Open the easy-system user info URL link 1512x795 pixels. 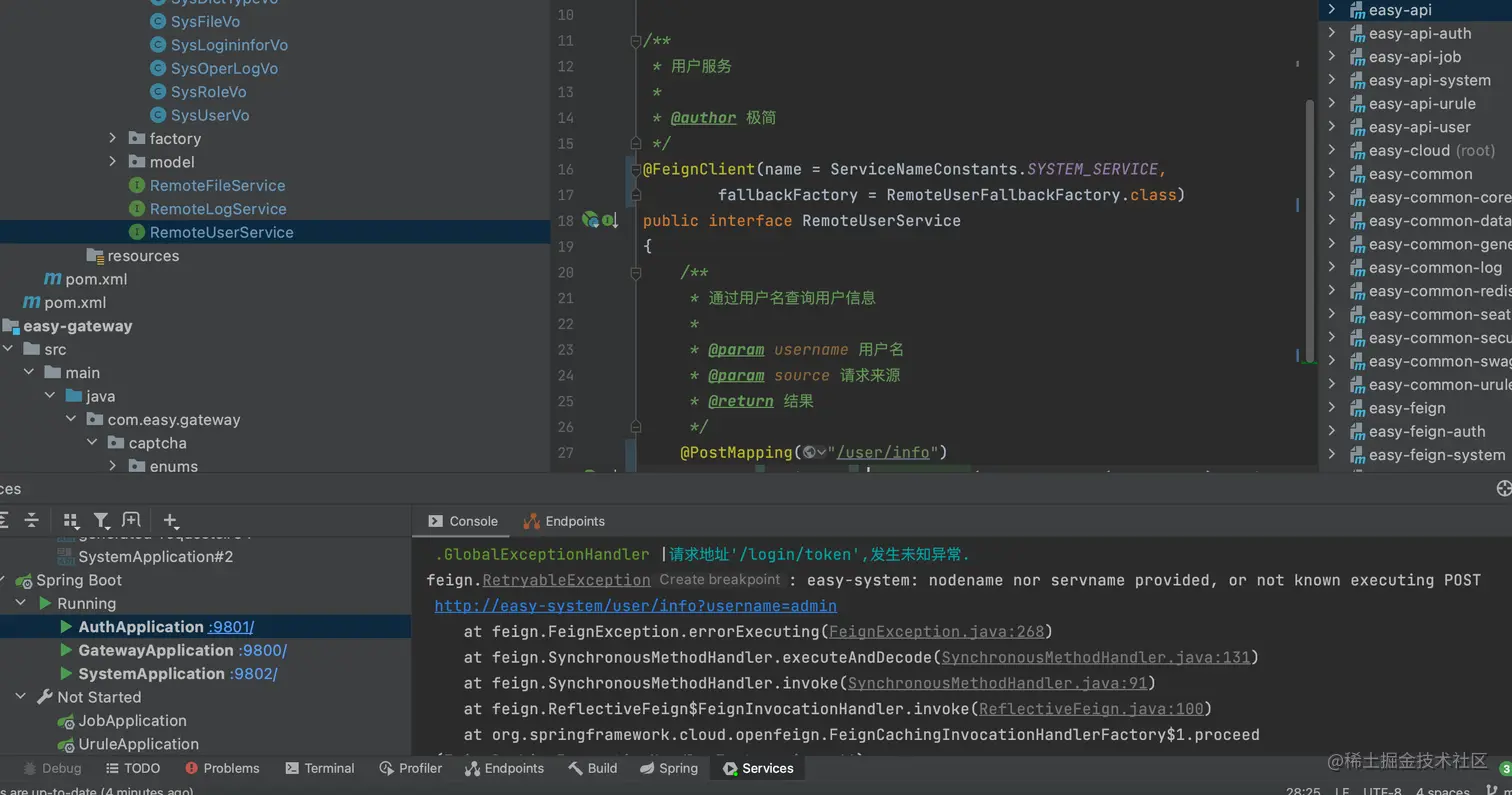(x=635, y=606)
